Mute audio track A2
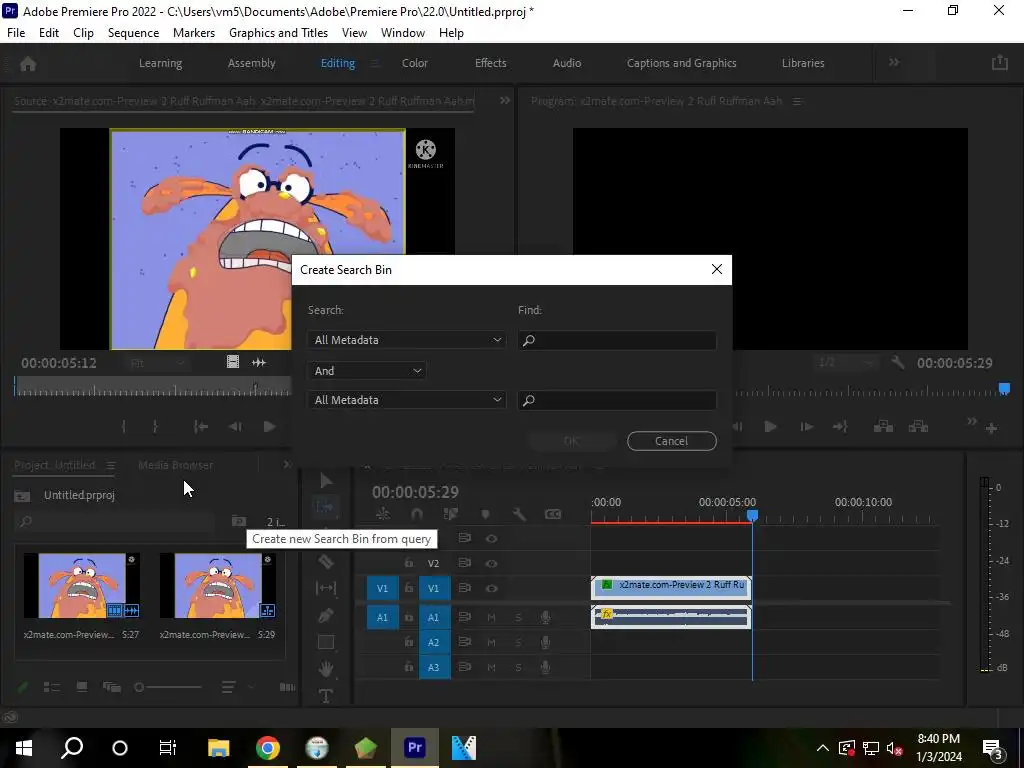 pos(491,643)
